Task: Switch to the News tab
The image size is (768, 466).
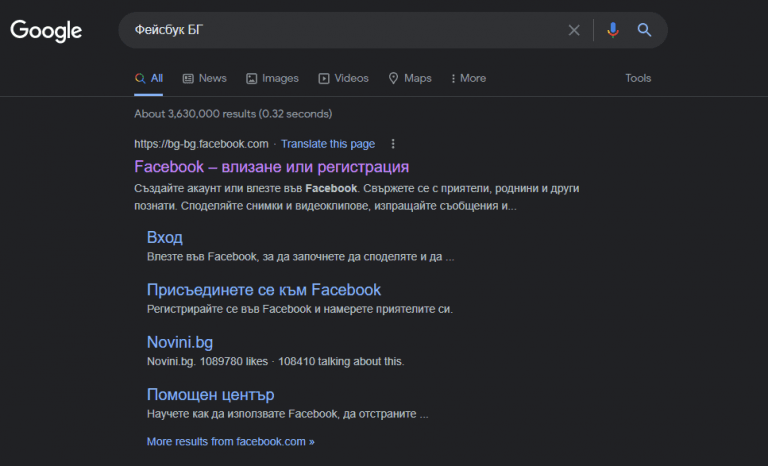Action: click(x=204, y=78)
